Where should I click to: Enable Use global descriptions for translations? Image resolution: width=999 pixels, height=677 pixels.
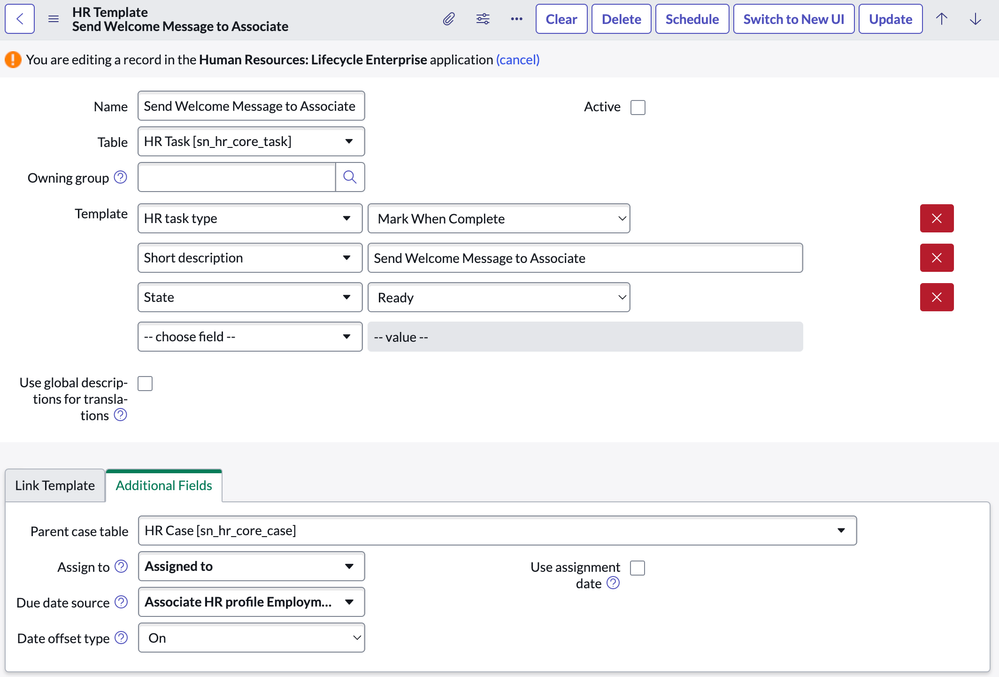pyautogui.click(x=145, y=383)
